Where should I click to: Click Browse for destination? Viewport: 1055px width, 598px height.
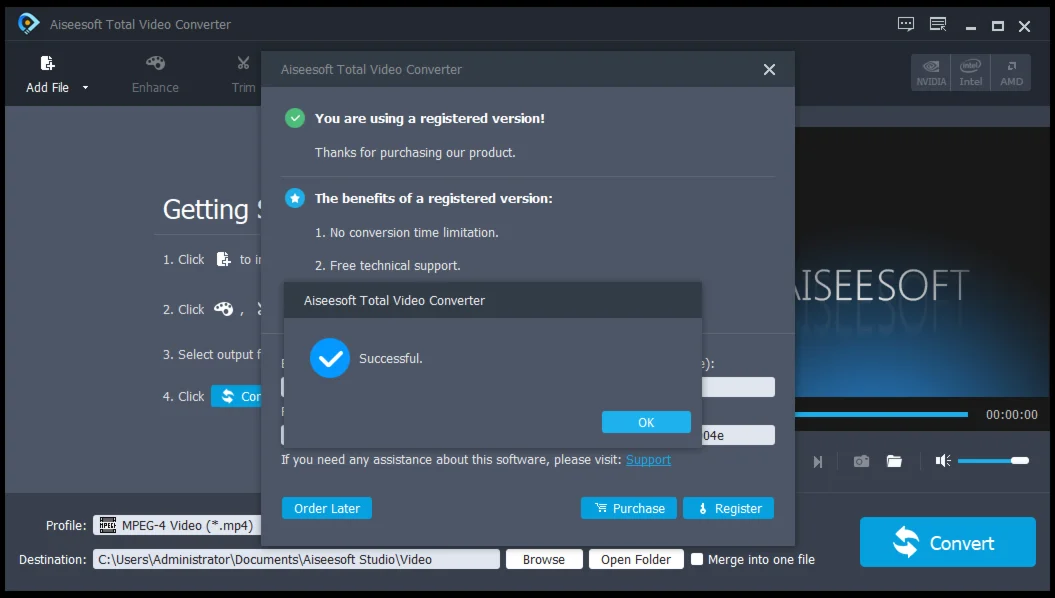pyautogui.click(x=544, y=559)
